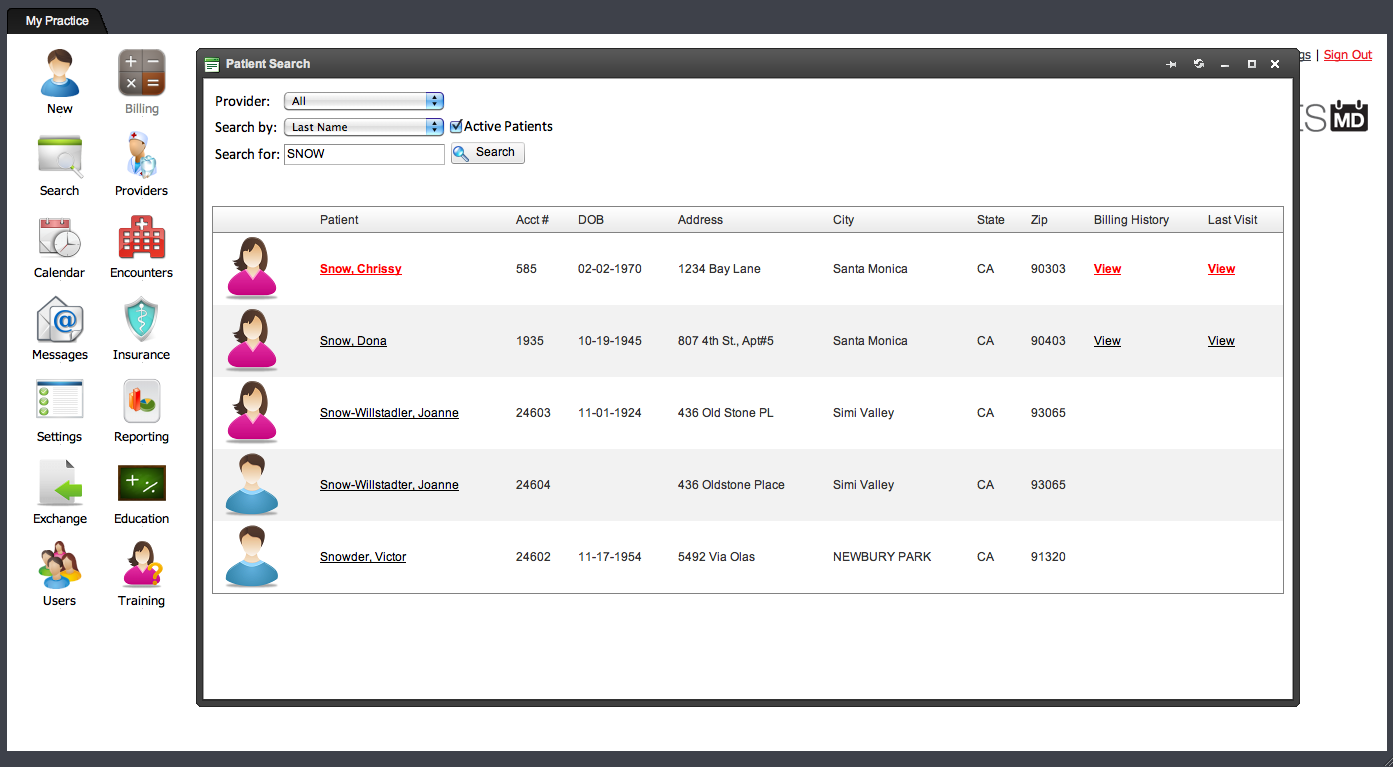The image size is (1393, 767).
Task: Uncheck the Active Patients checkbox
Action: coord(456,127)
